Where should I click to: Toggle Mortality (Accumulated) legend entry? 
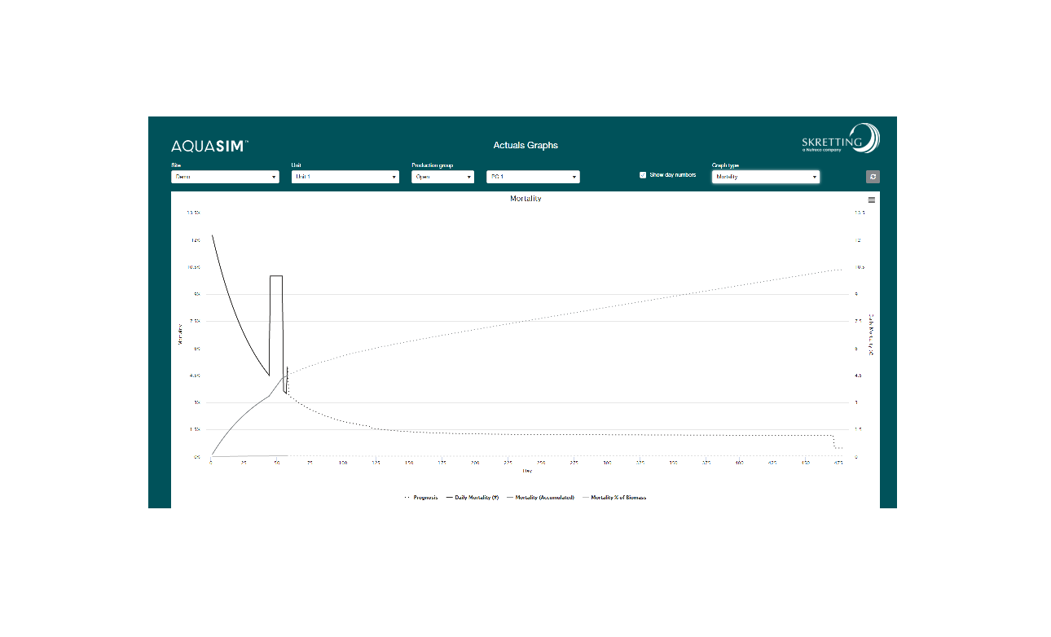click(544, 497)
